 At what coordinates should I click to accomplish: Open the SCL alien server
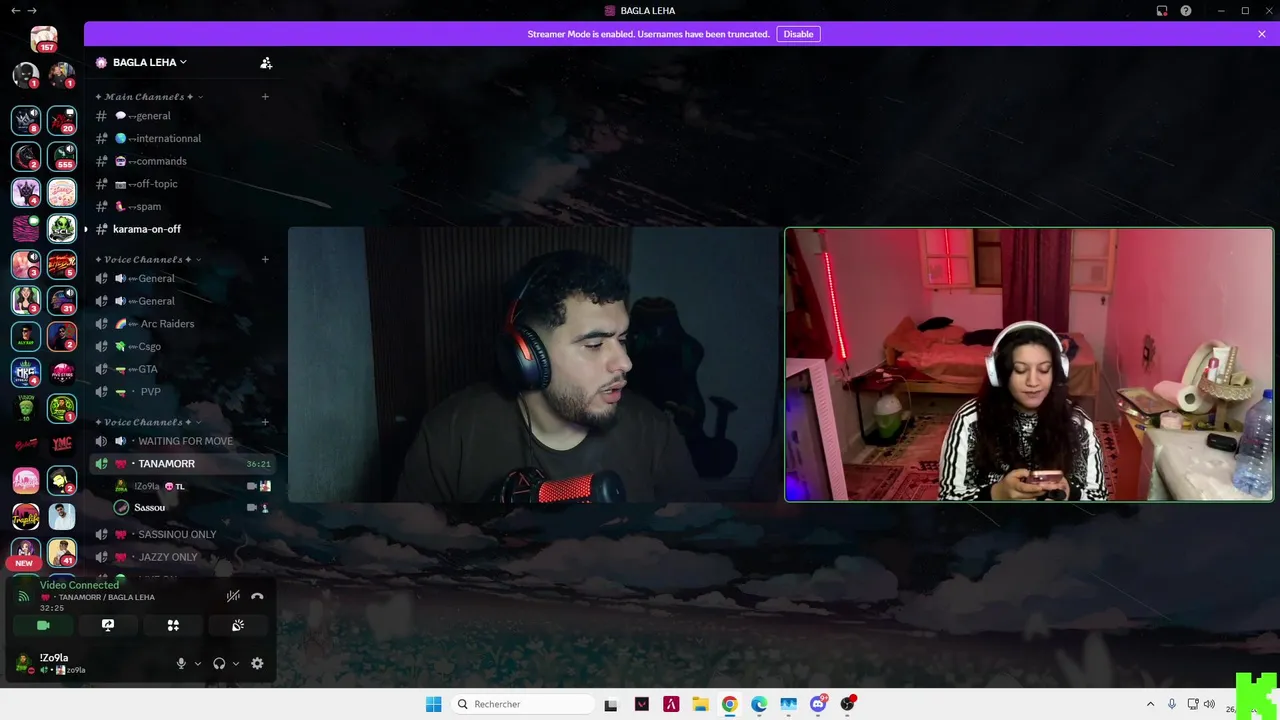62,228
